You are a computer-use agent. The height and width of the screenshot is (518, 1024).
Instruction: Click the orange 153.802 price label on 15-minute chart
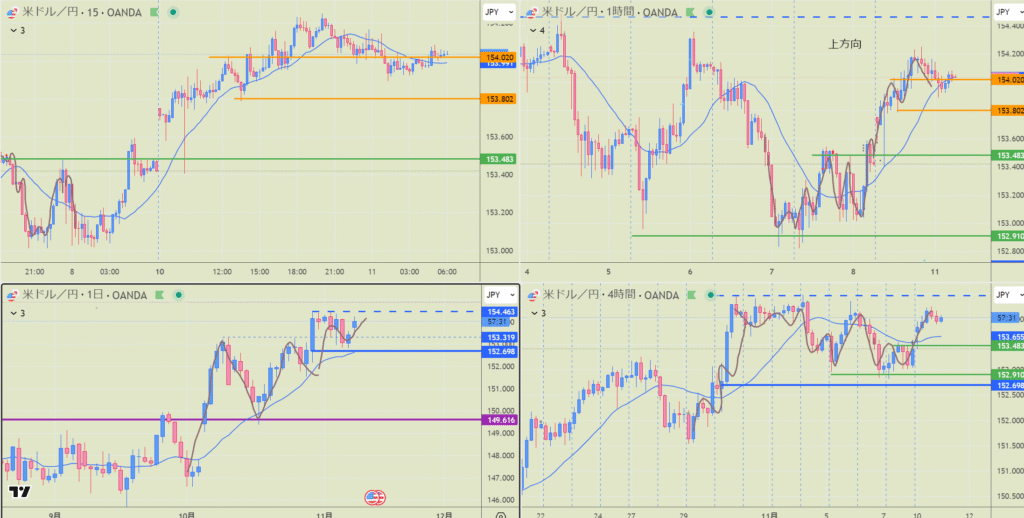[499, 99]
